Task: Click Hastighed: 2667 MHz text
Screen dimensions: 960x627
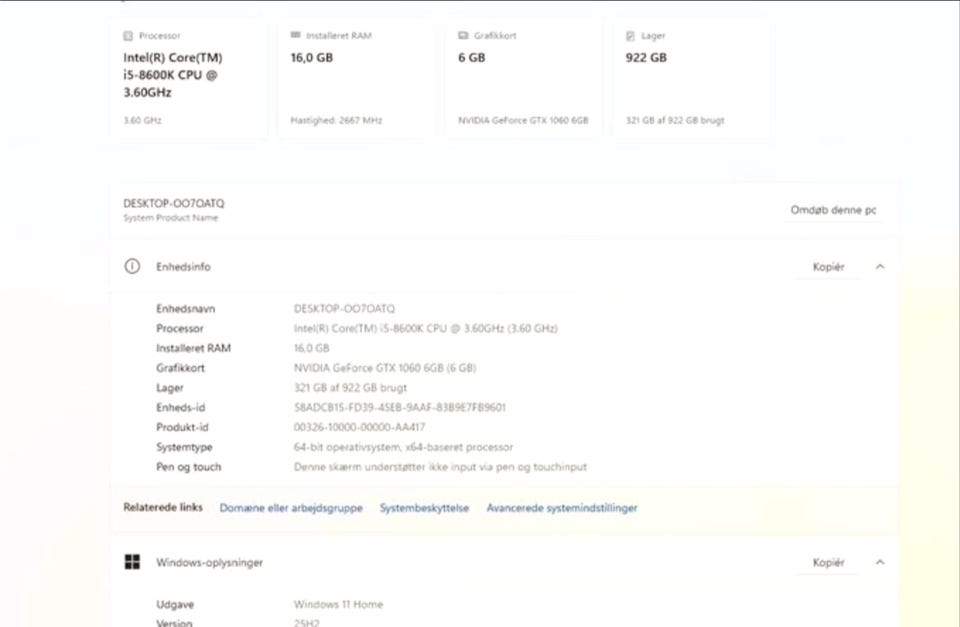Action: (x=336, y=121)
